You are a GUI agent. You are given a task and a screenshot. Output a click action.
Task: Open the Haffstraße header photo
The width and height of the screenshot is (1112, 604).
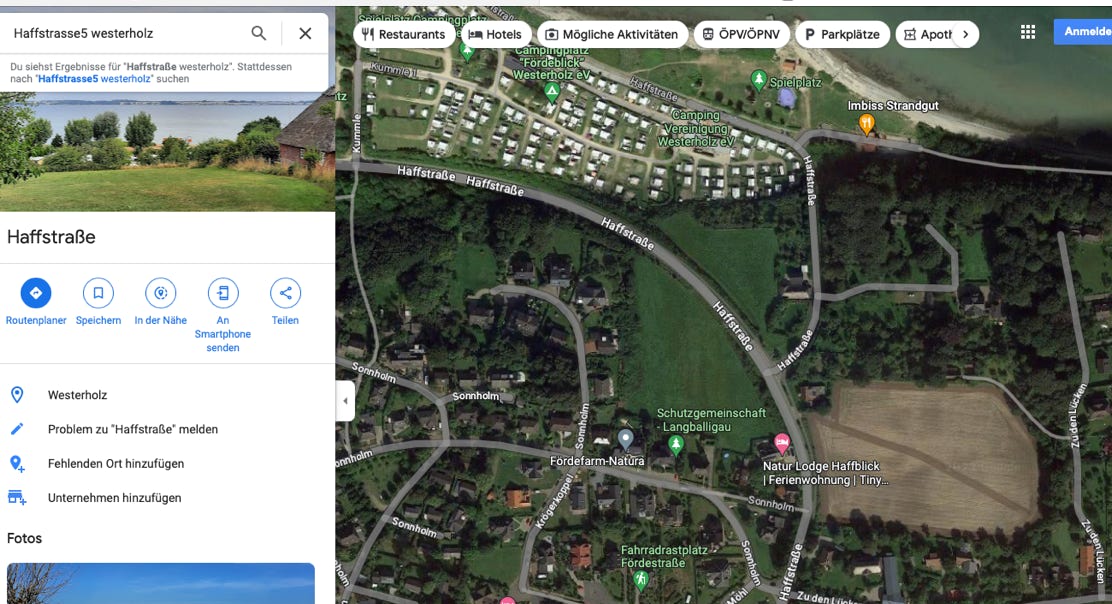(x=167, y=151)
